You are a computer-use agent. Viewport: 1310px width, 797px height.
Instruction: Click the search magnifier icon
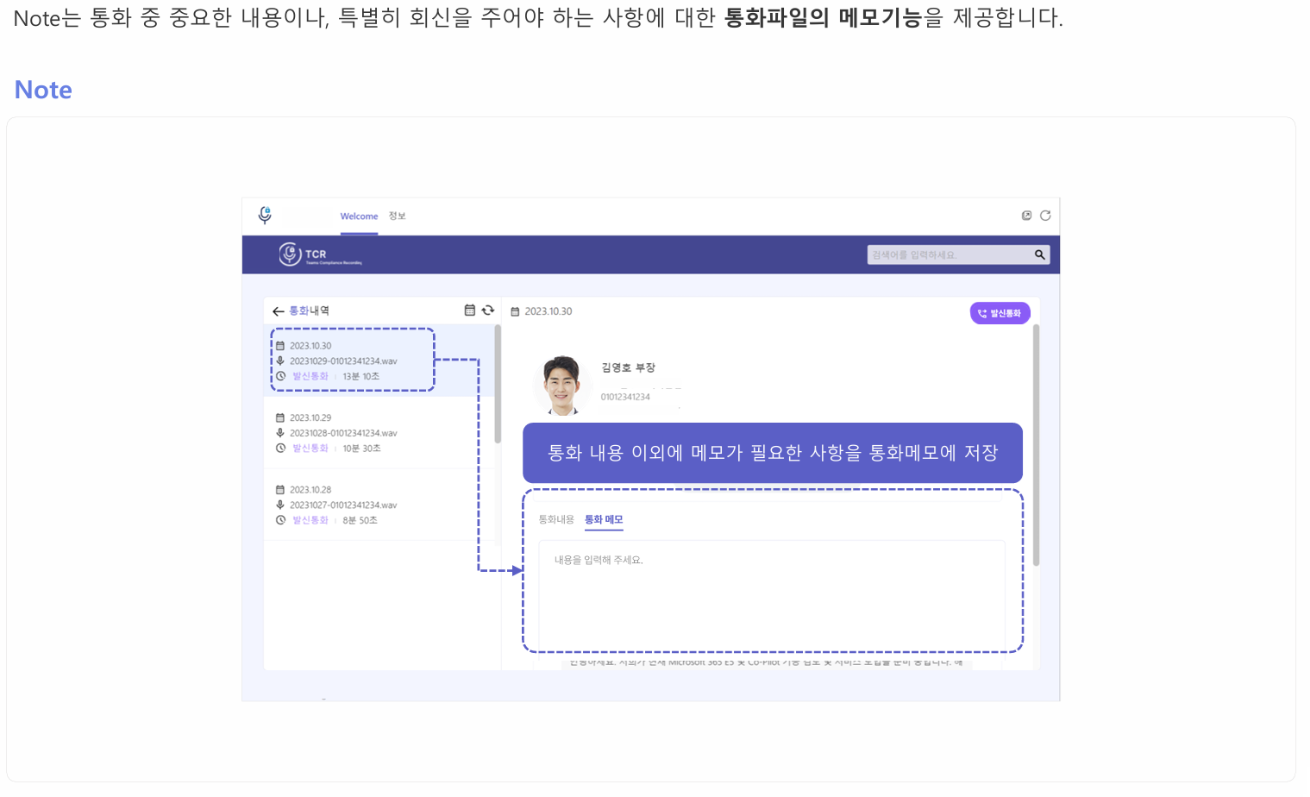pyautogui.click(x=1040, y=255)
